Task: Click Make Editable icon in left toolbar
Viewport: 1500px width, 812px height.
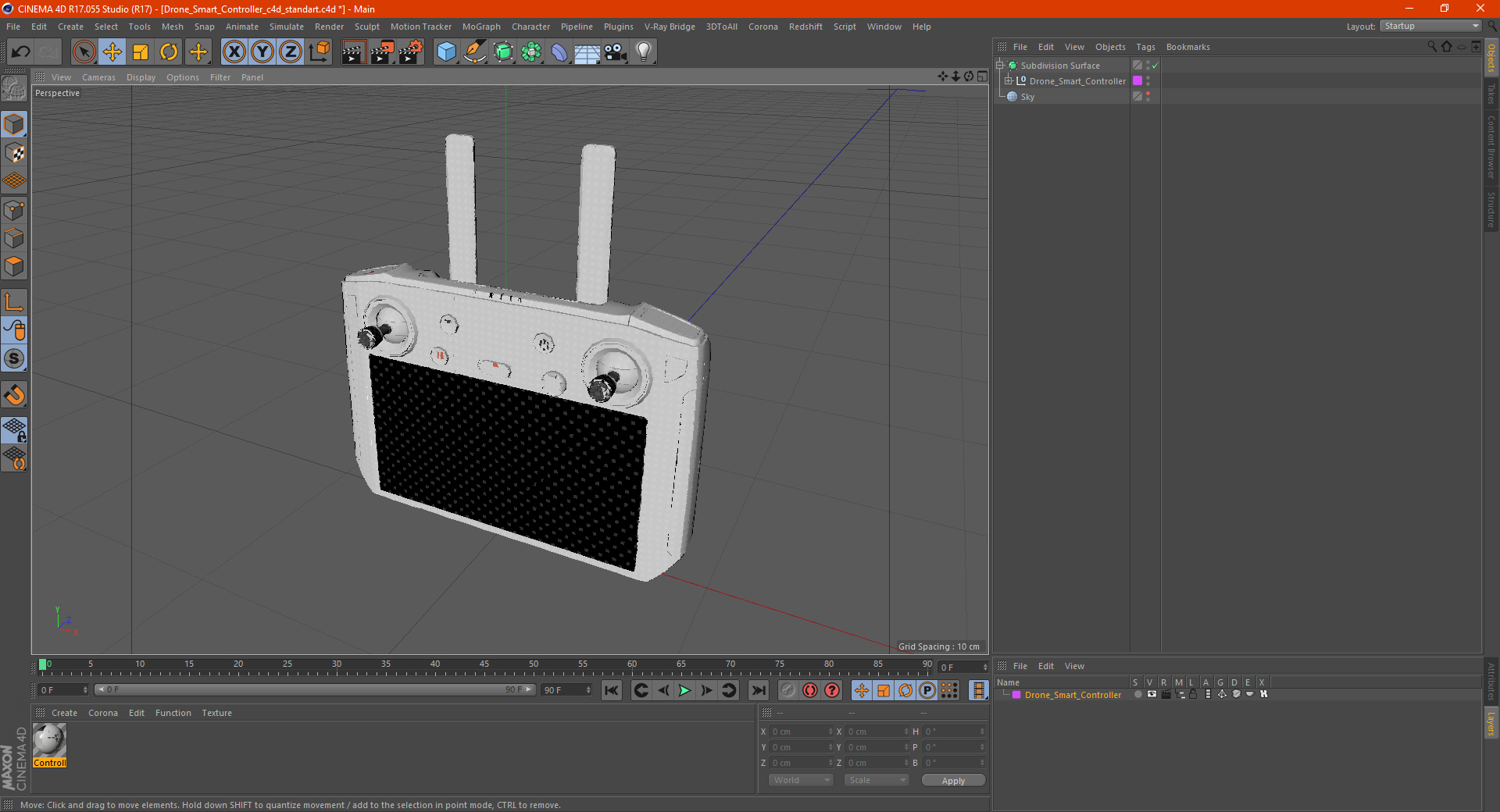Action: pos(14,89)
